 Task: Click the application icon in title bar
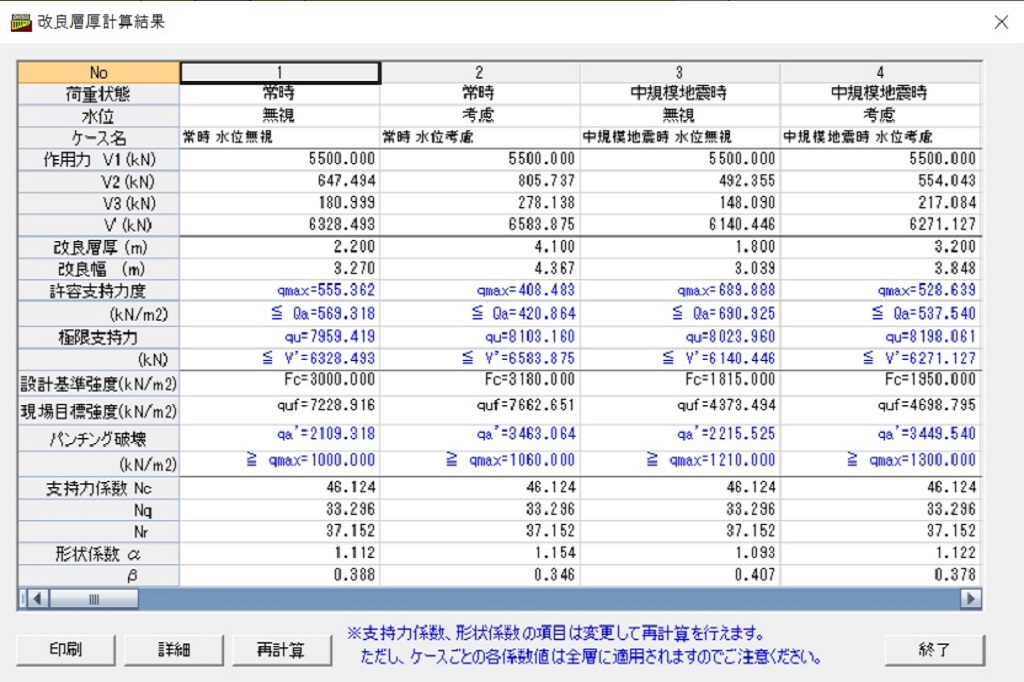coord(21,22)
